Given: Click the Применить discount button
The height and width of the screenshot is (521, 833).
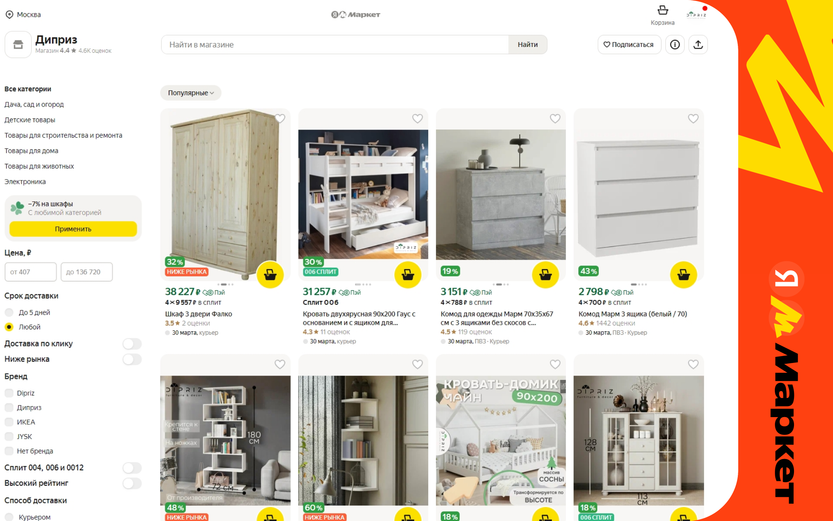Looking at the screenshot, I should coord(73,229).
